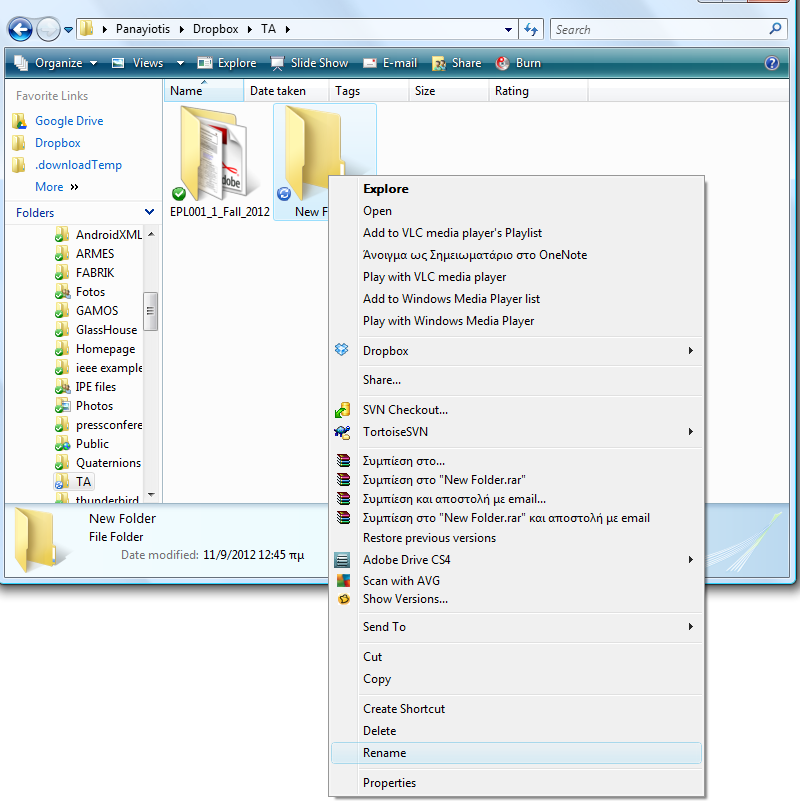Click the Back navigation arrow button

point(20,29)
